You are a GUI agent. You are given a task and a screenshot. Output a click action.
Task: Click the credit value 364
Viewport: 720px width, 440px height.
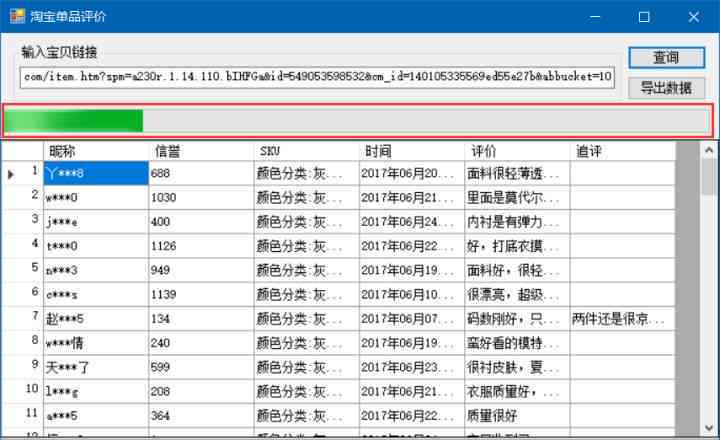(201, 416)
